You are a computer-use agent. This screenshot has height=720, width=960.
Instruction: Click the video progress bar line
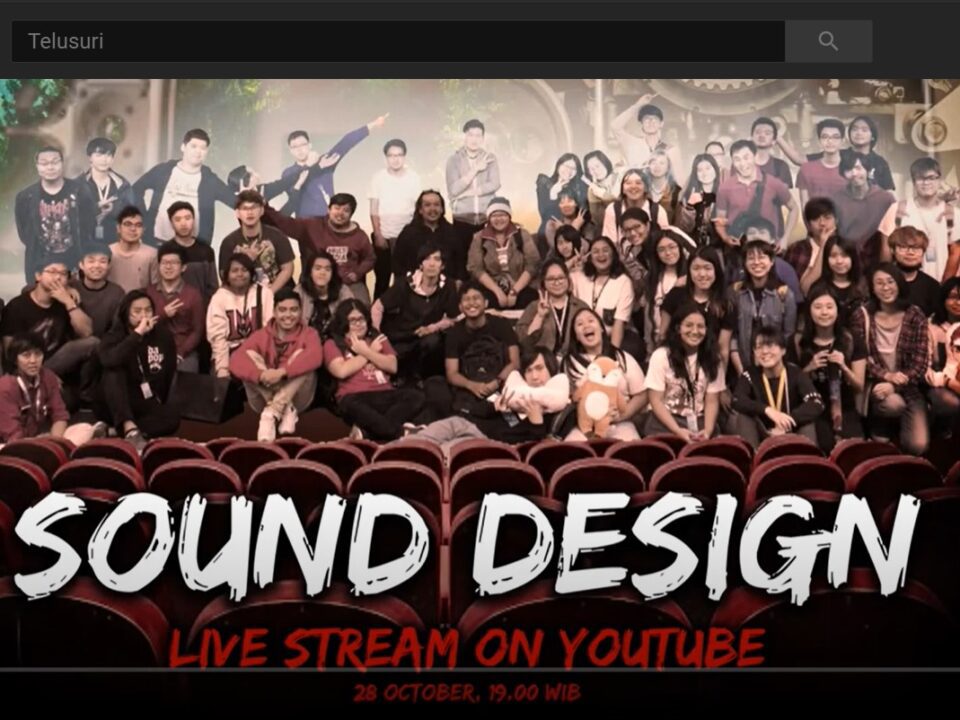tap(480, 668)
